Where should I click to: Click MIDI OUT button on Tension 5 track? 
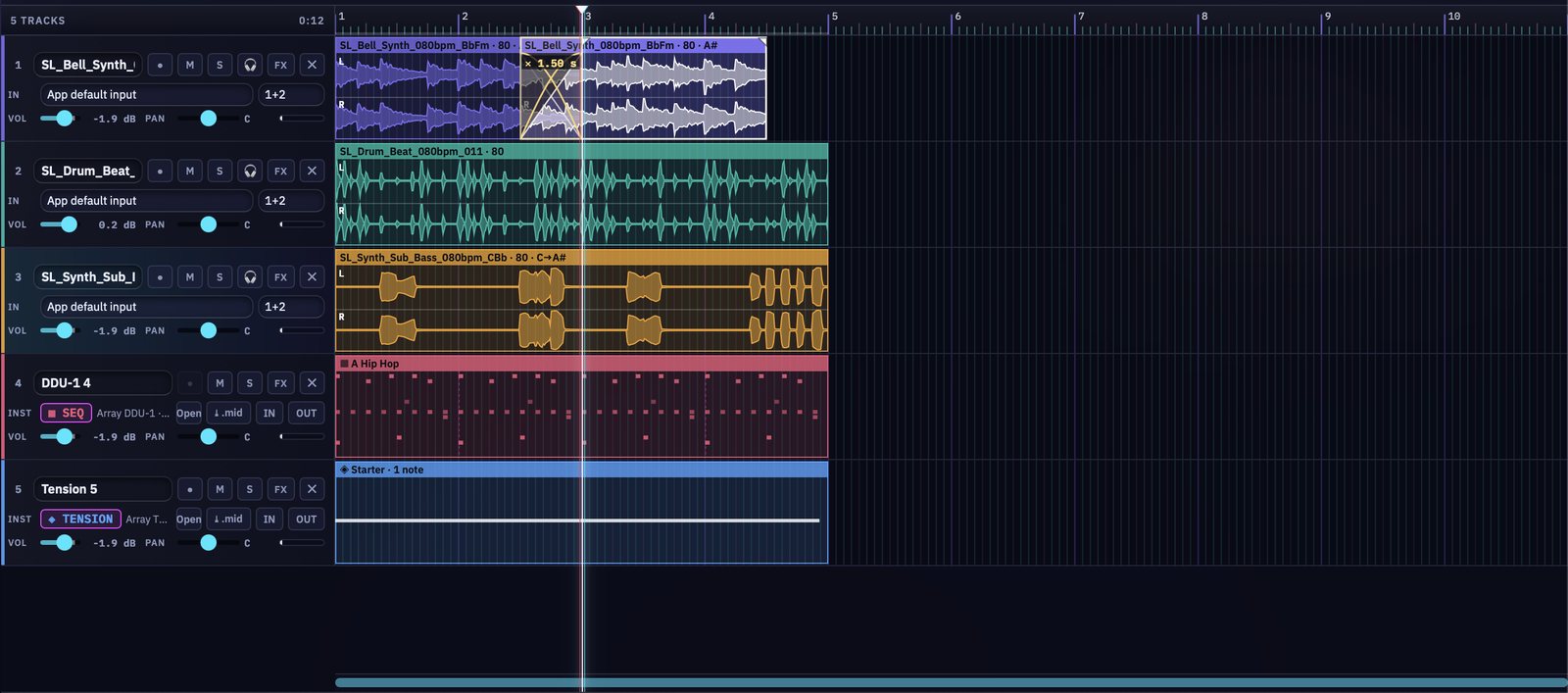coord(307,519)
